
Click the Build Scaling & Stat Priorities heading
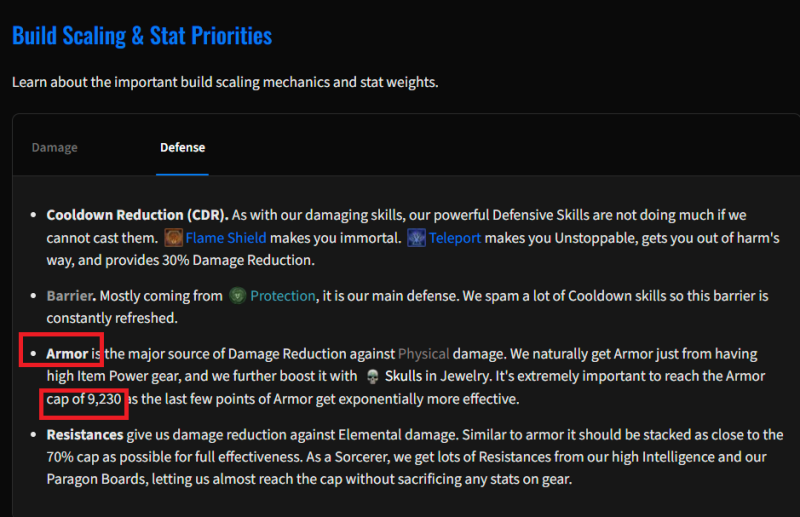(142, 36)
